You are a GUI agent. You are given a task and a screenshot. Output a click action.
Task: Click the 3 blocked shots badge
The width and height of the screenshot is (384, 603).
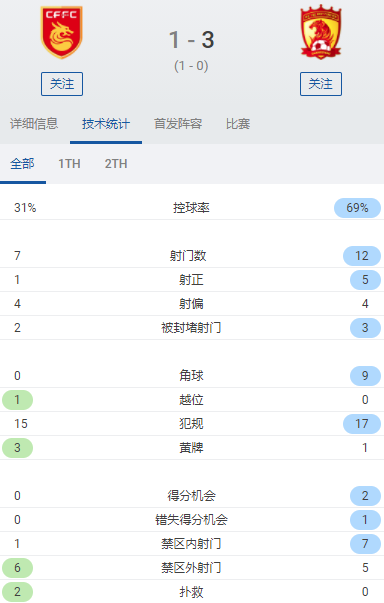pyautogui.click(x=365, y=328)
